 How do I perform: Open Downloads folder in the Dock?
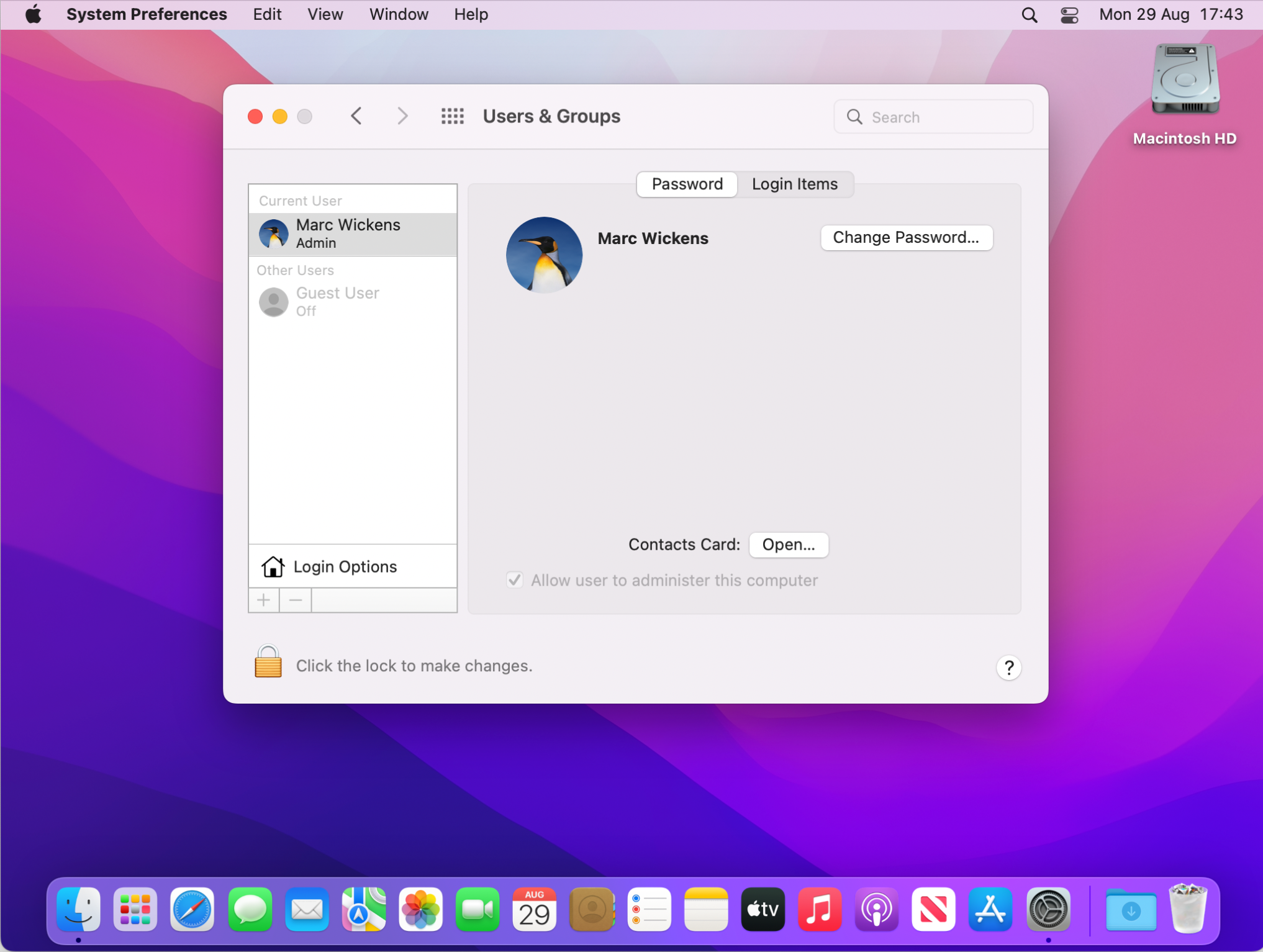click(x=1131, y=910)
